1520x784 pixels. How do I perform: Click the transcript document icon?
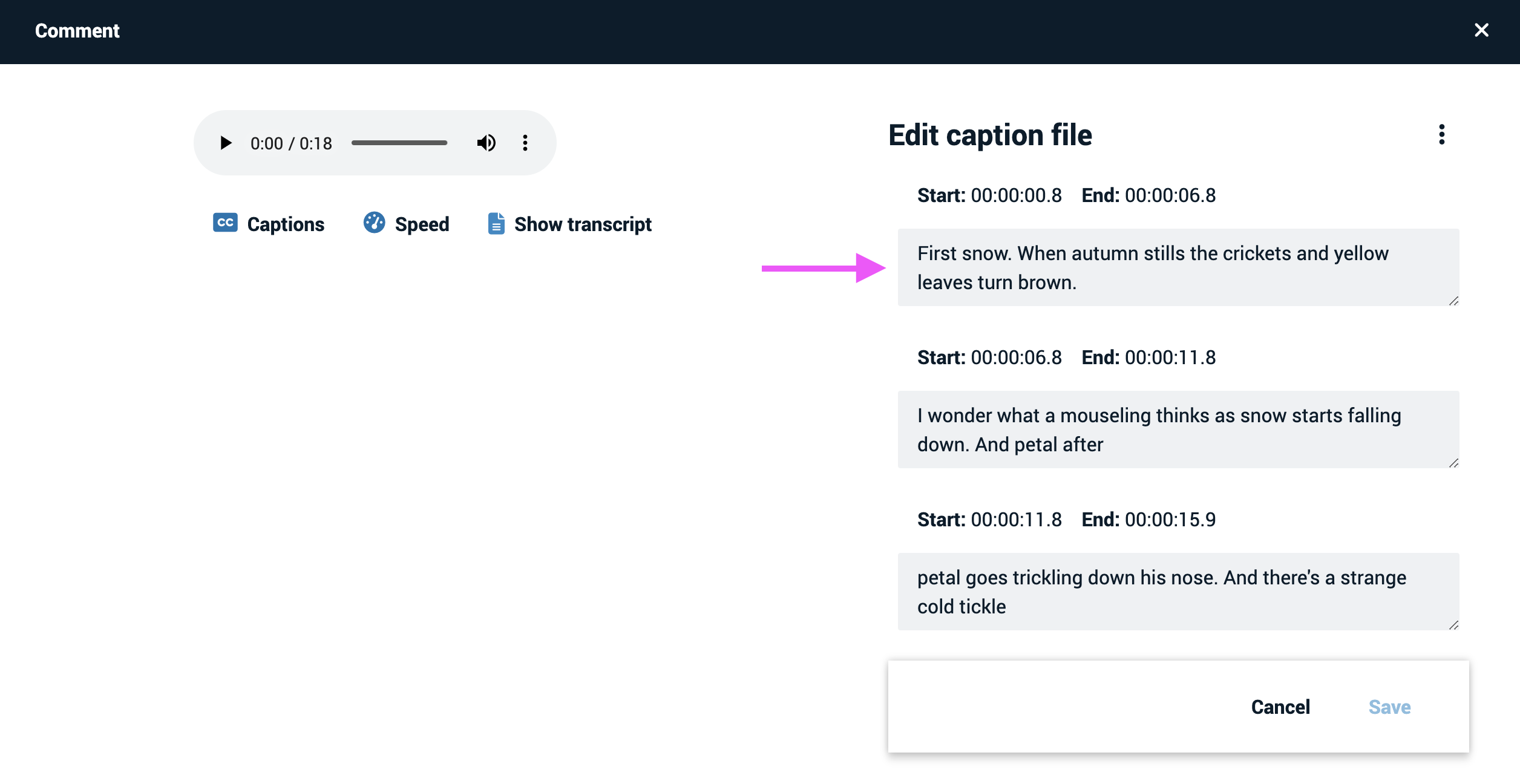click(x=496, y=223)
